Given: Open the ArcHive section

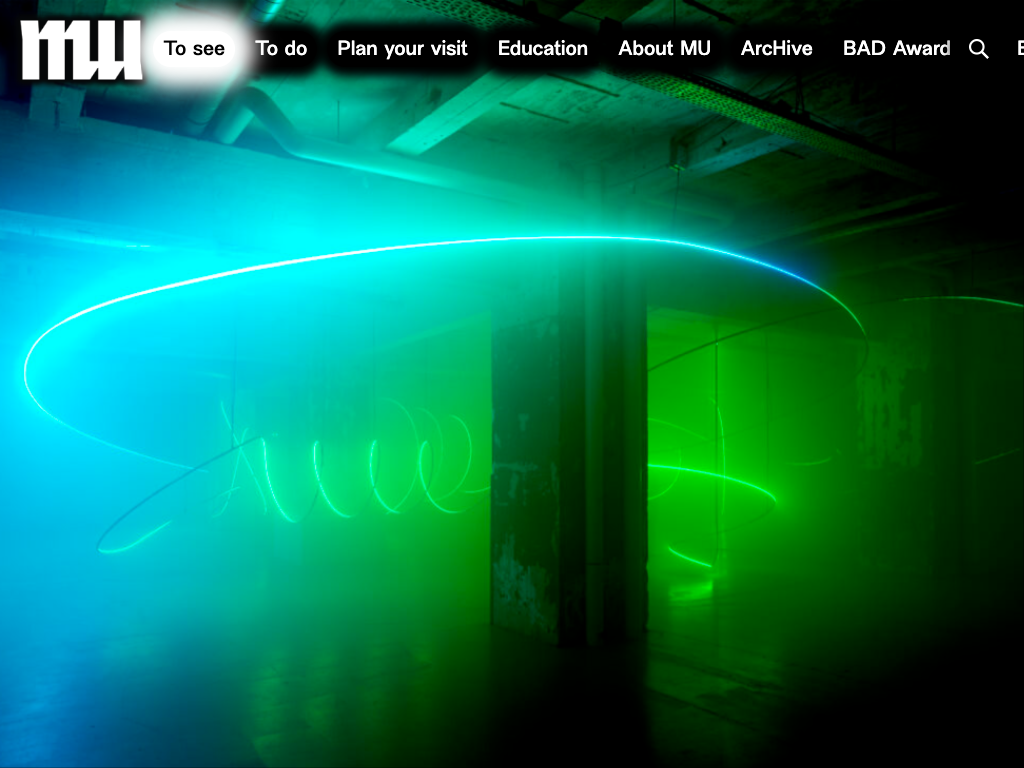Looking at the screenshot, I should tap(776, 49).
